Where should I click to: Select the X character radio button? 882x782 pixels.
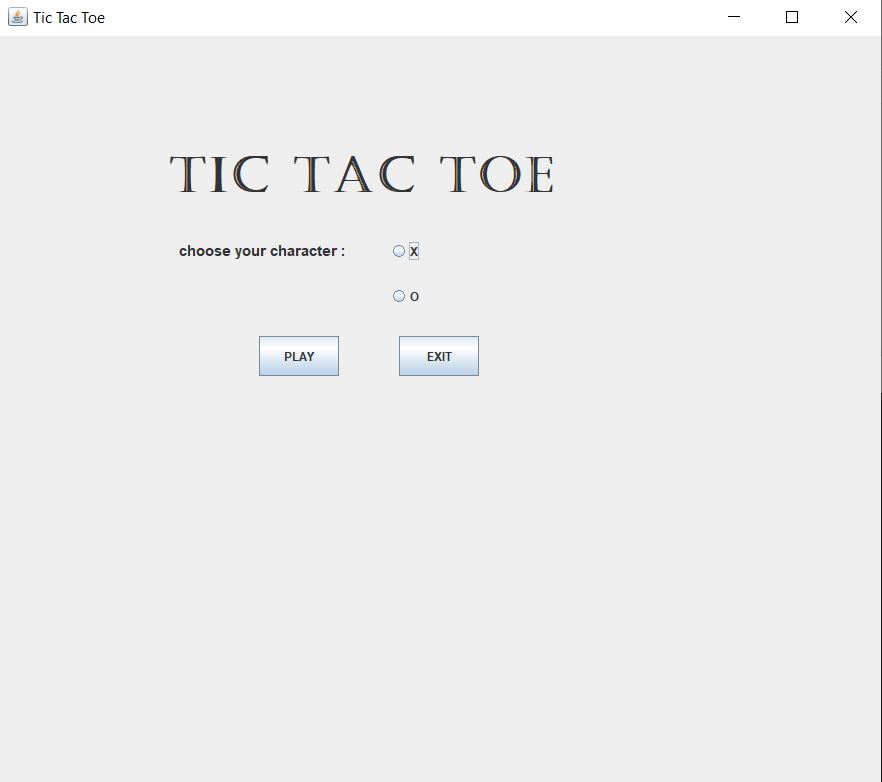[x=399, y=251]
